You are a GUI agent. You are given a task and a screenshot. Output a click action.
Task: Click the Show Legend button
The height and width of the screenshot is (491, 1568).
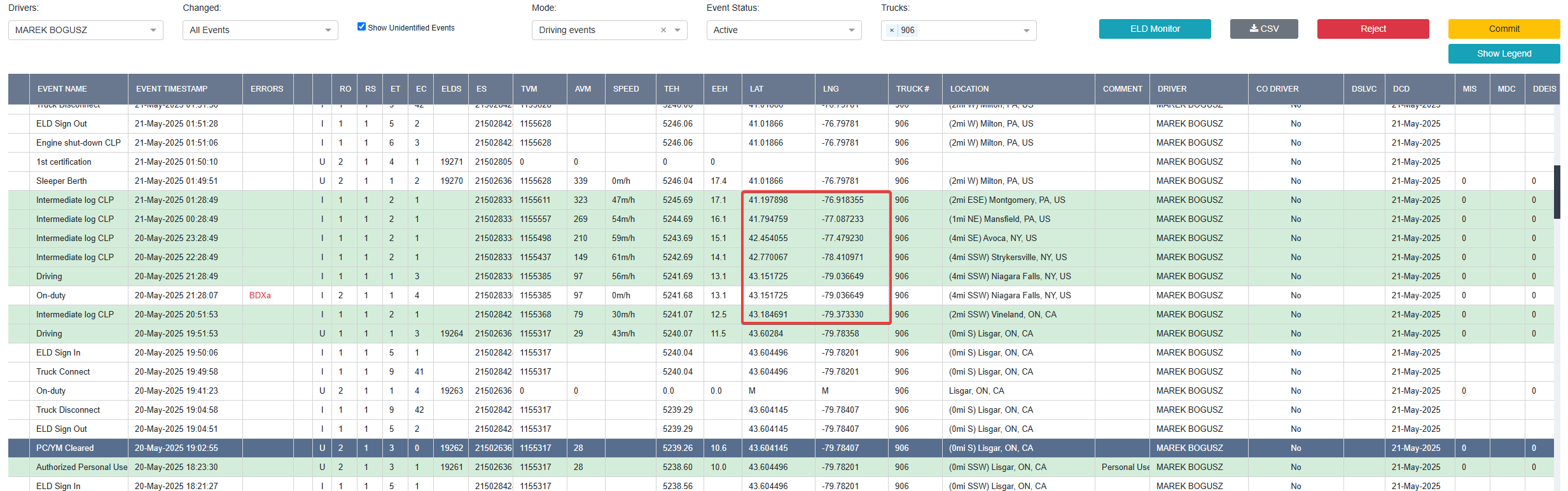click(x=1503, y=53)
